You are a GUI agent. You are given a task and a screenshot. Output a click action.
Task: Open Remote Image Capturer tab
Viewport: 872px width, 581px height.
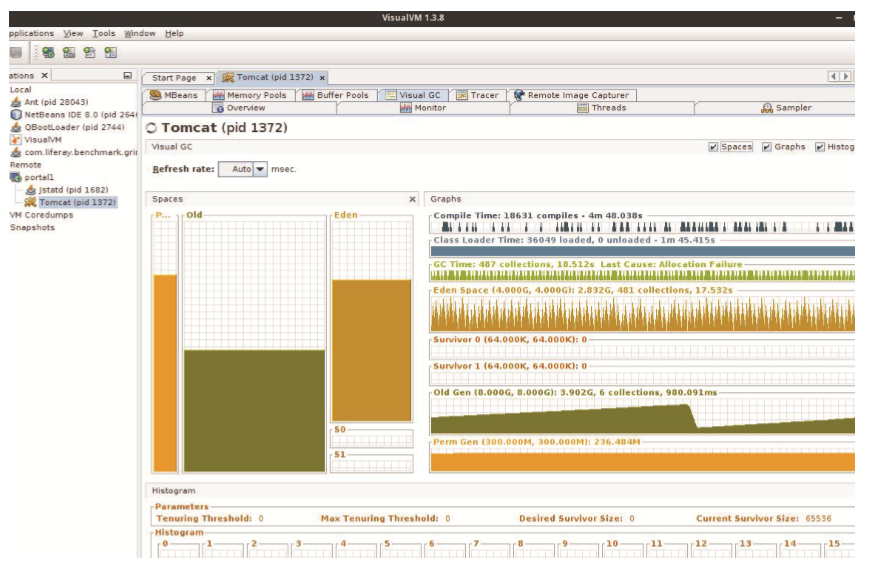(x=571, y=95)
